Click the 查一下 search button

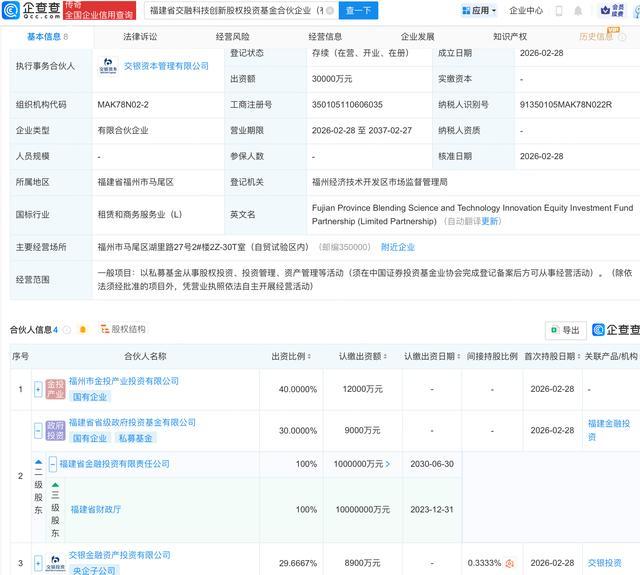(x=356, y=11)
